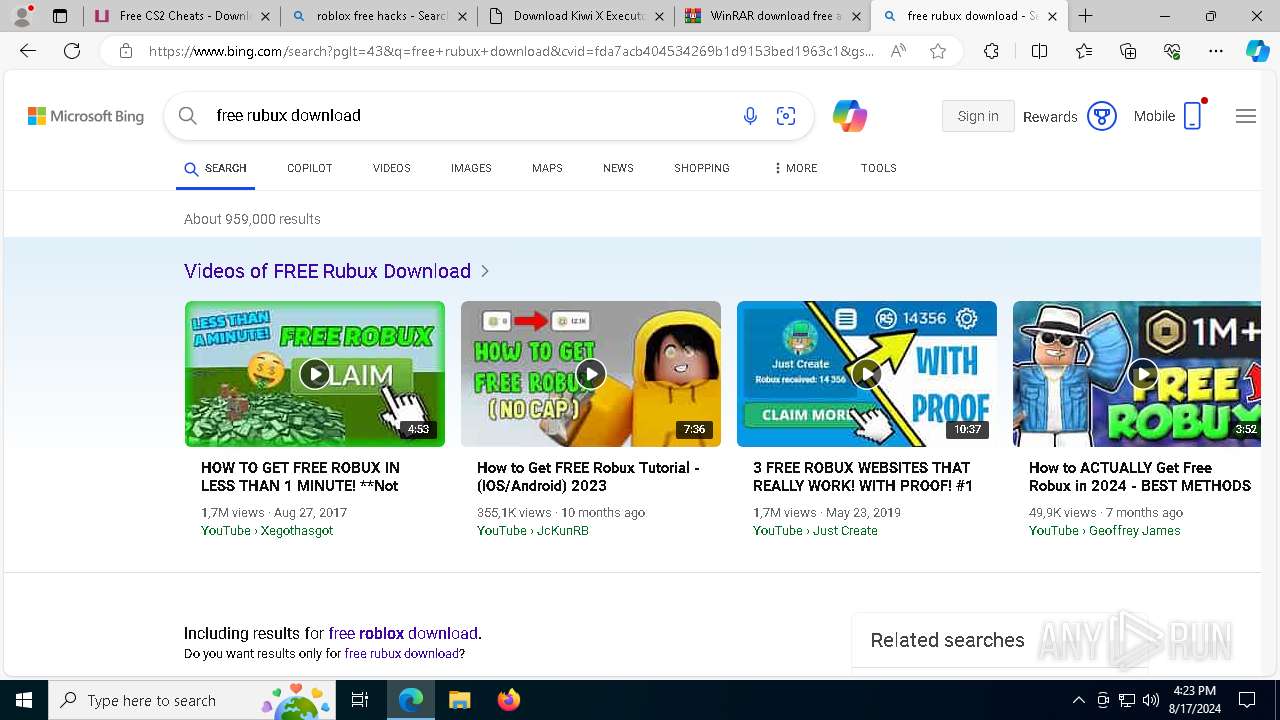The image size is (1280, 720).
Task: Open the TOOLS filter options
Action: [x=879, y=168]
